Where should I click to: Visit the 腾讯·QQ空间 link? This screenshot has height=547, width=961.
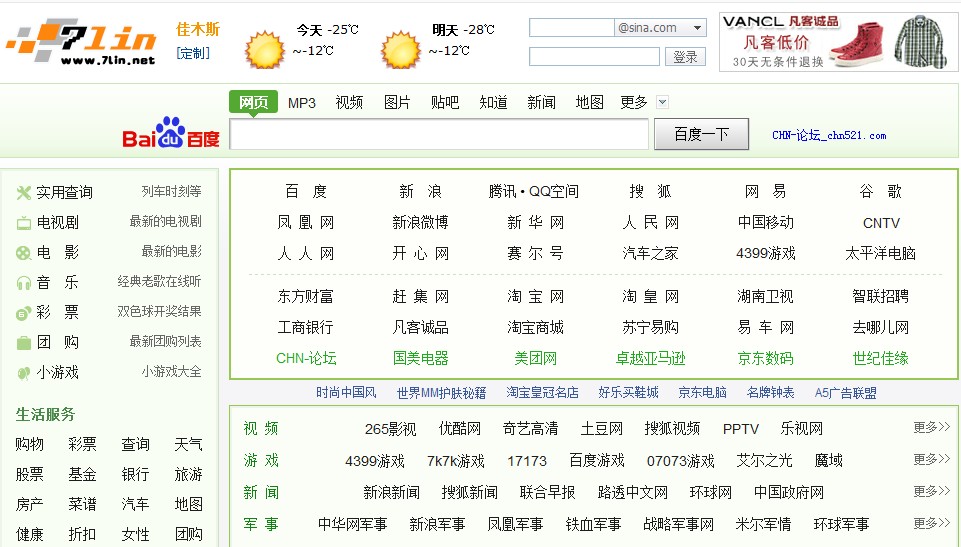(x=534, y=192)
